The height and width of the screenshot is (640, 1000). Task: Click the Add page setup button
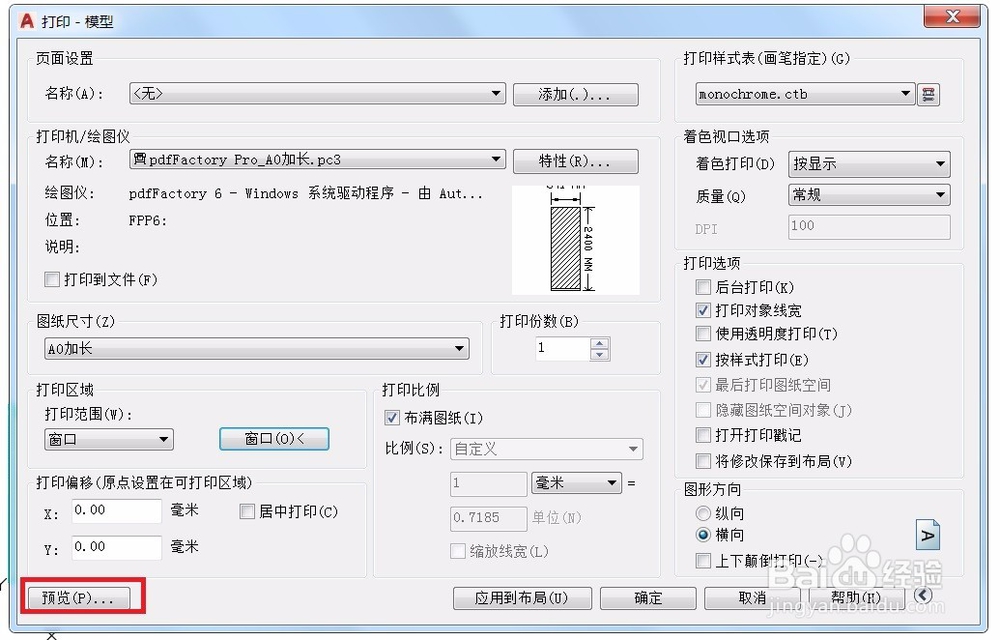coord(575,94)
